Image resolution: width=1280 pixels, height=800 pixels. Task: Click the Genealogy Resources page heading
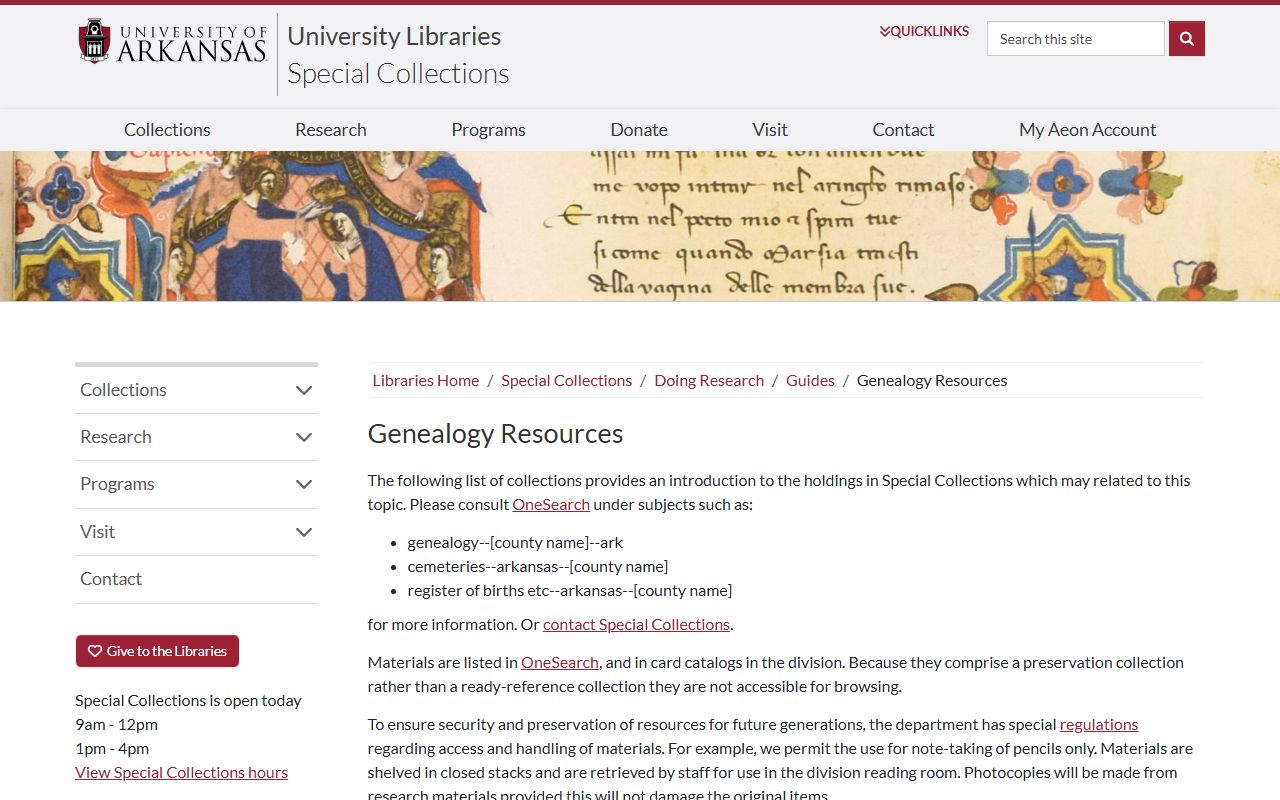tap(495, 433)
